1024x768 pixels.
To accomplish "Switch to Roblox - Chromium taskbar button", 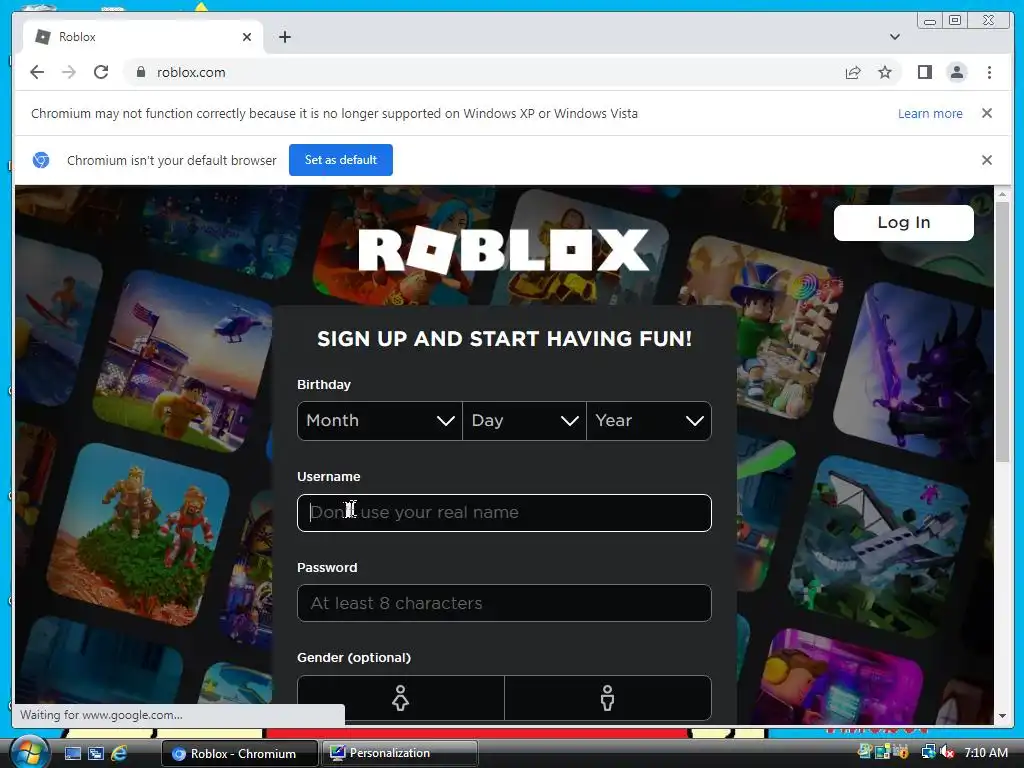I will click(x=239, y=754).
